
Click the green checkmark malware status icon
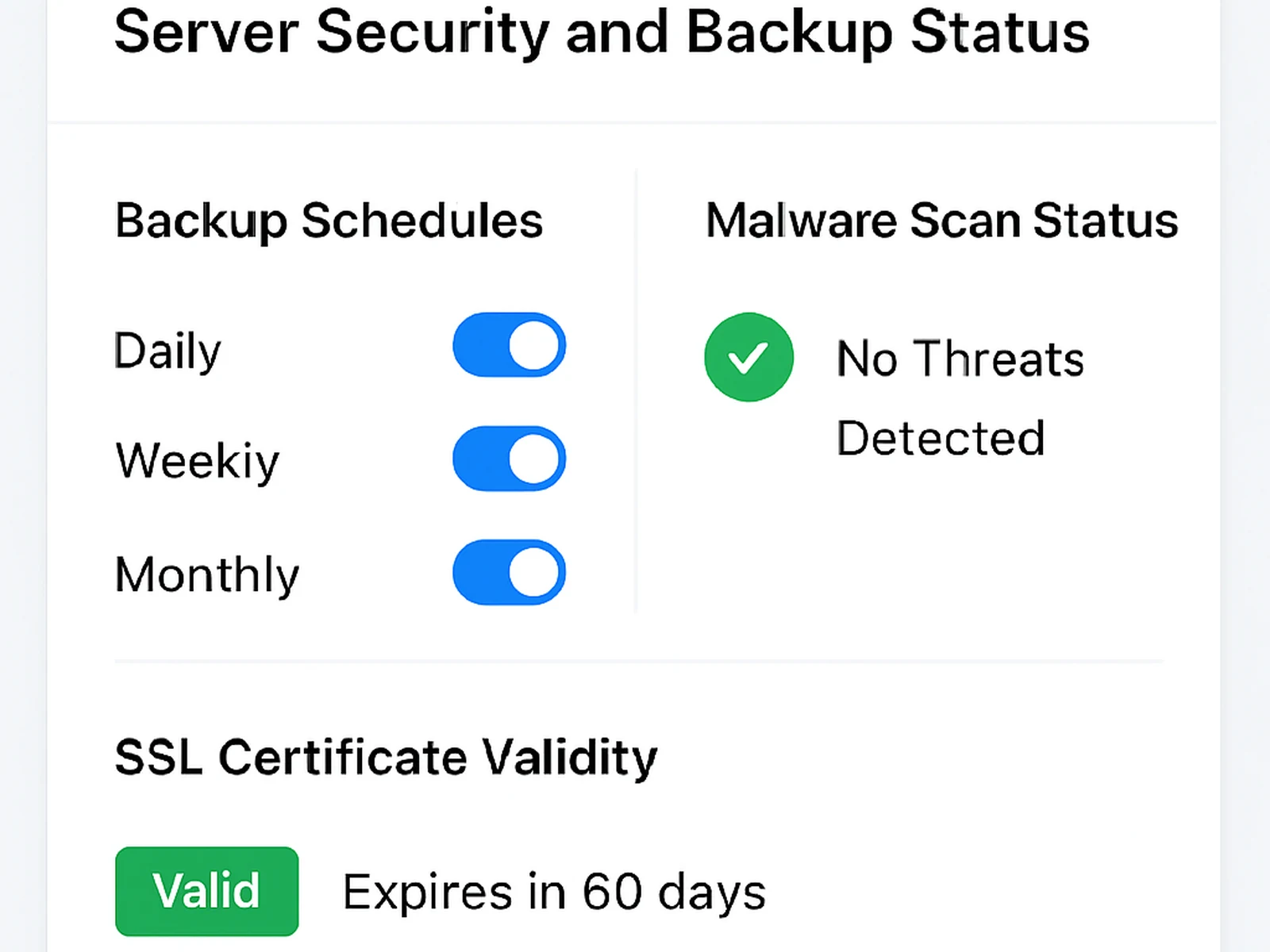click(x=749, y=357)
